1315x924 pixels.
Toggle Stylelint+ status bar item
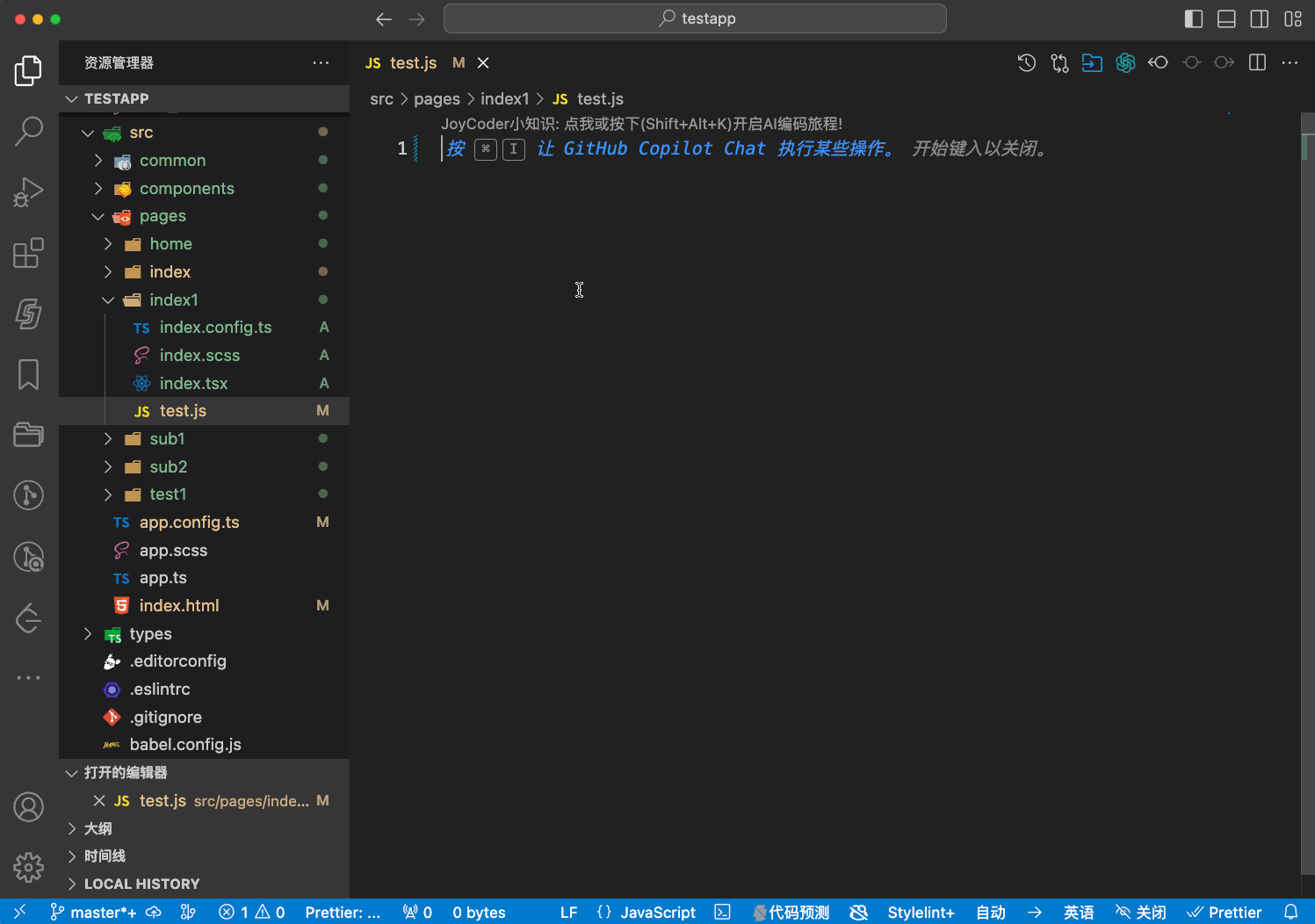(x=921, y=912)
